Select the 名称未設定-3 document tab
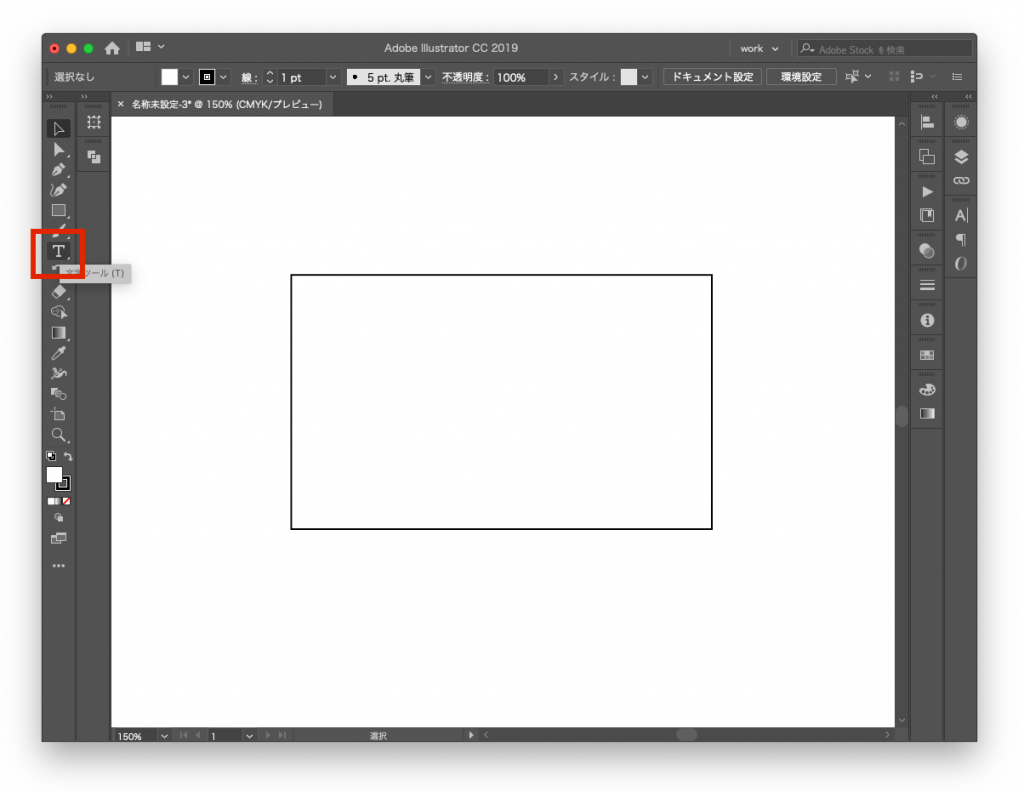Viewport: 1024px width, 792px height. coord(227,104)
